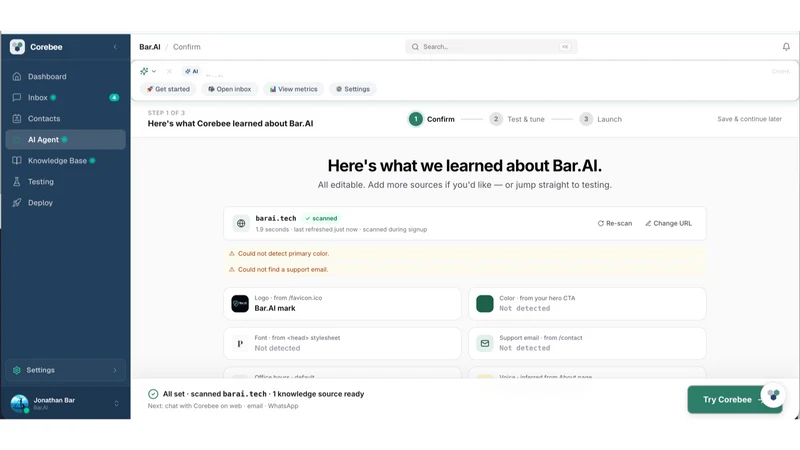Image resolution: width=800 pixels, height=450 pixels.
Task: Click the Confirm breadcrumb
Action: point(187,47)
